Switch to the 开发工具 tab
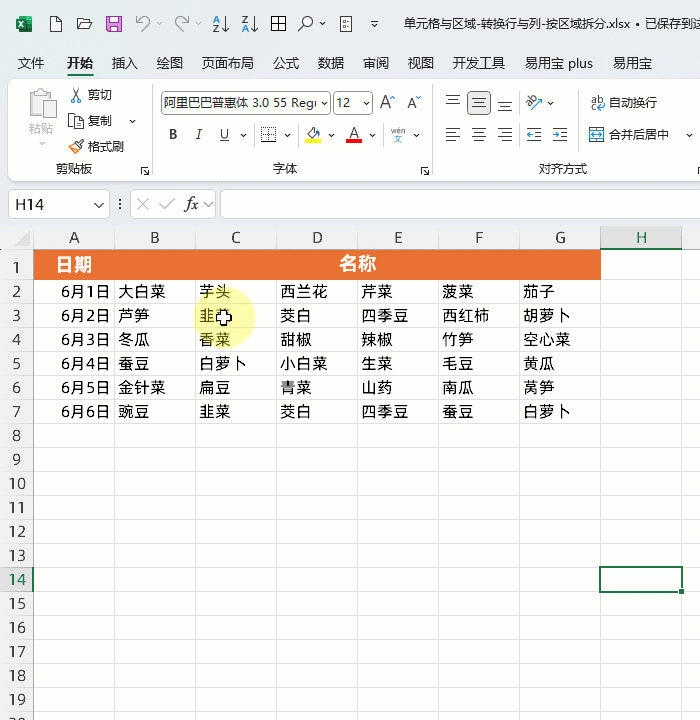Screen dimensions: 700x720 (x=479, y=63)
